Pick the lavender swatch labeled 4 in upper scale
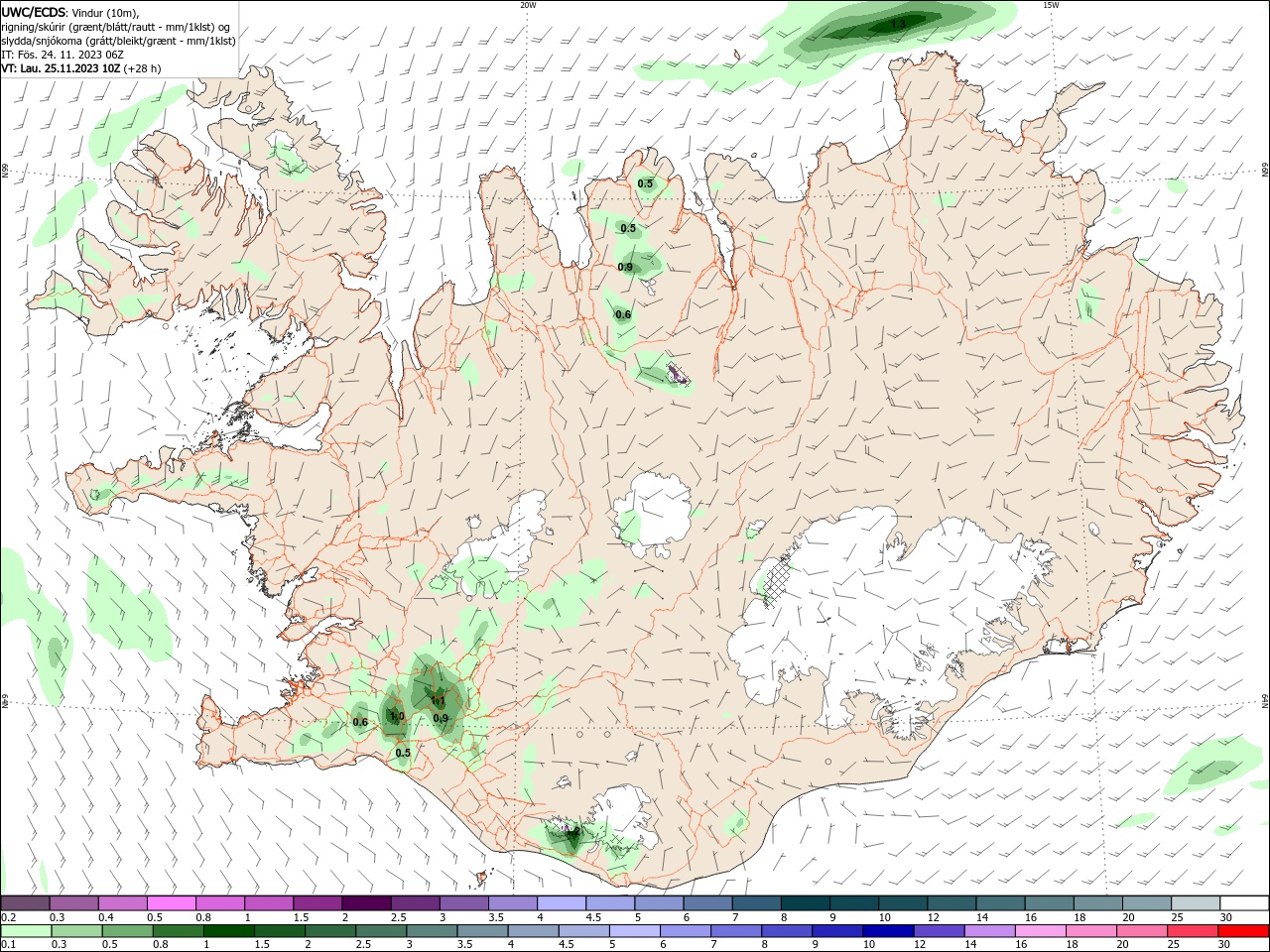 pyautogui.click(x=561, y=902)
